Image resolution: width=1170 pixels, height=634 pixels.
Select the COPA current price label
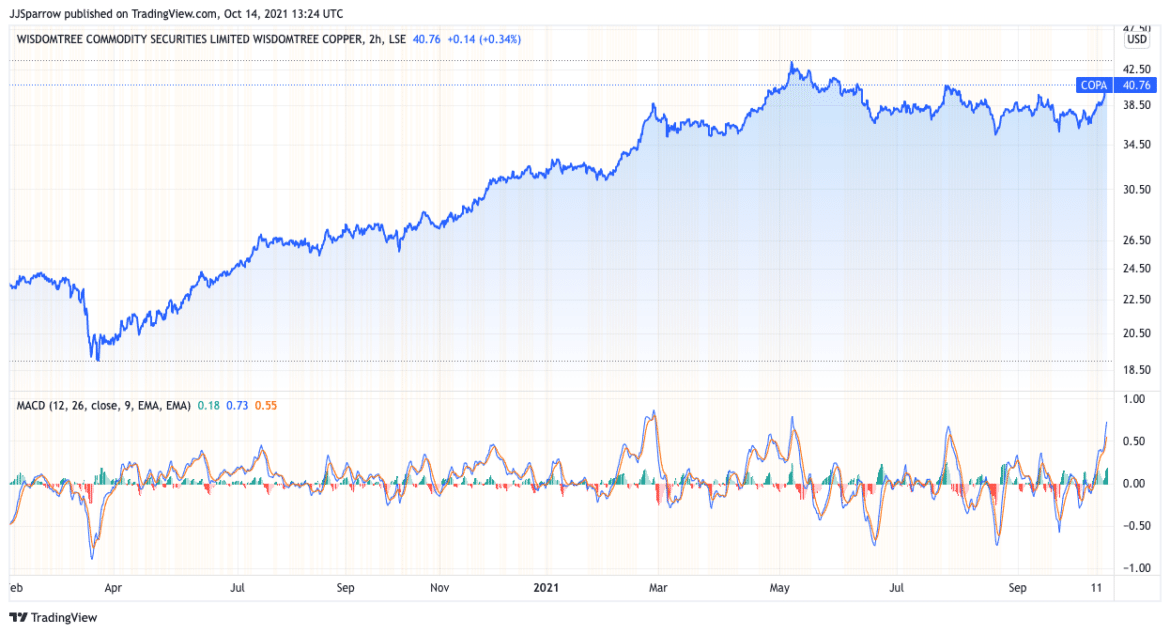coord(1095,85)
